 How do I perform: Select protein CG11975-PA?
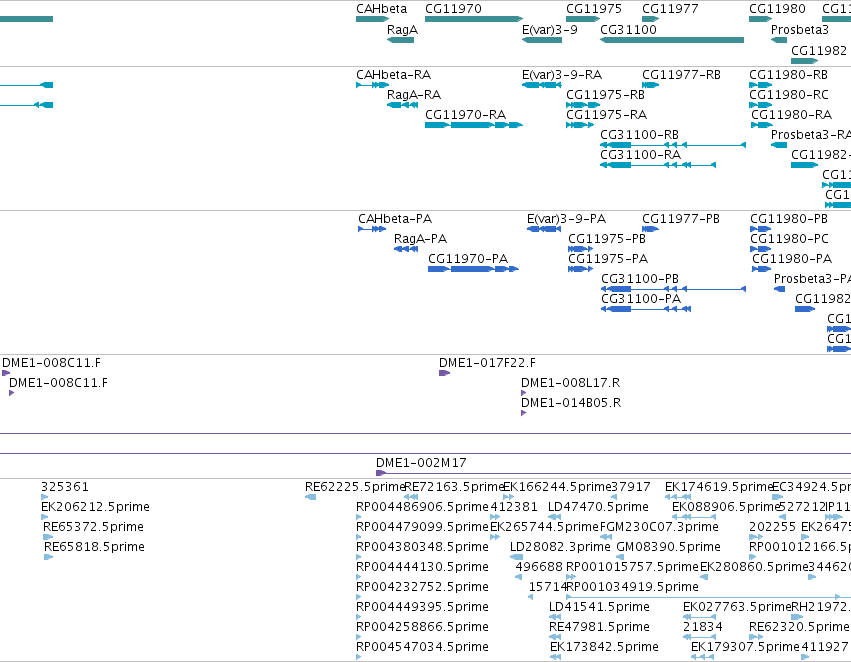(580, 269)
